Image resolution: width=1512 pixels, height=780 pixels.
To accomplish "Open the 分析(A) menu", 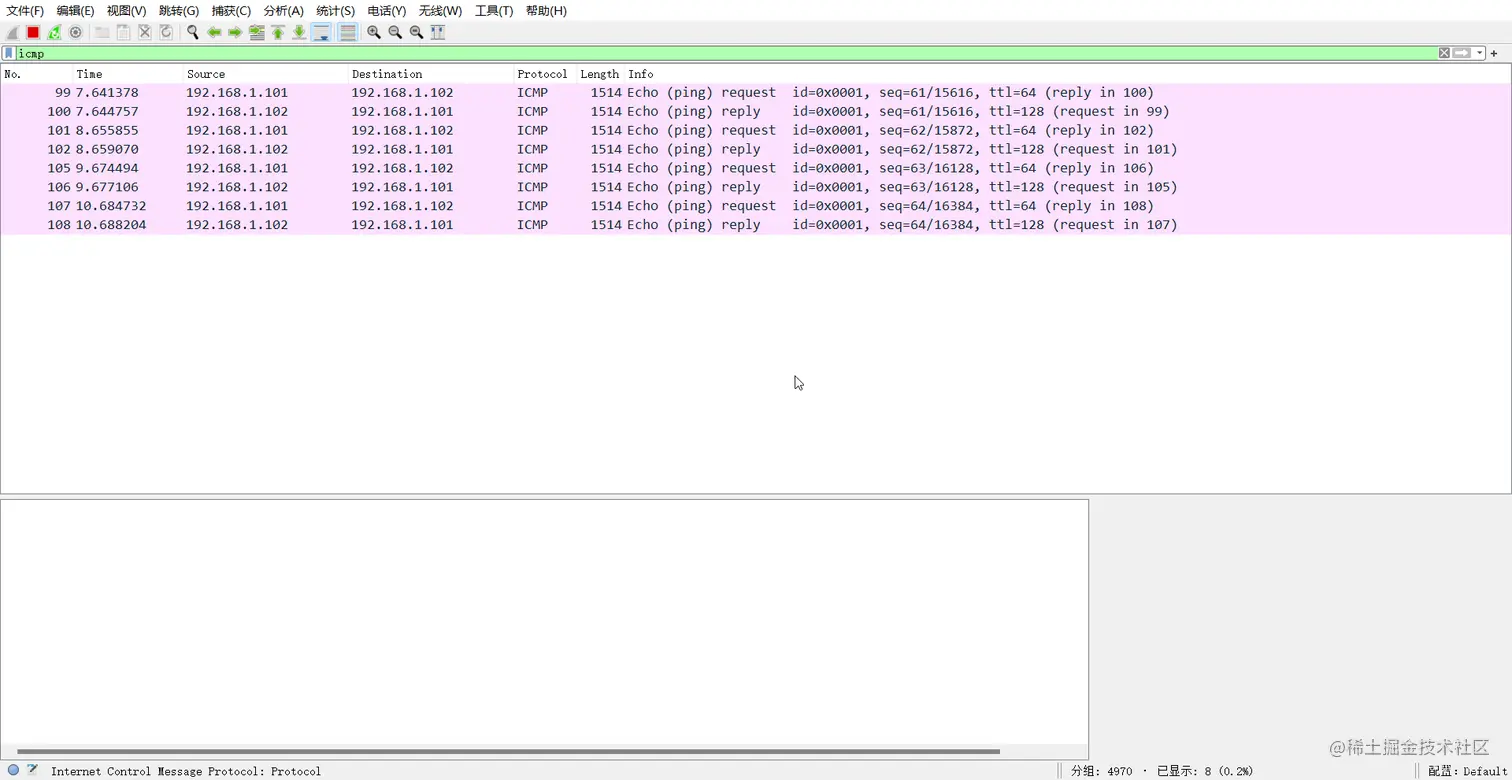I will point(283,11).
